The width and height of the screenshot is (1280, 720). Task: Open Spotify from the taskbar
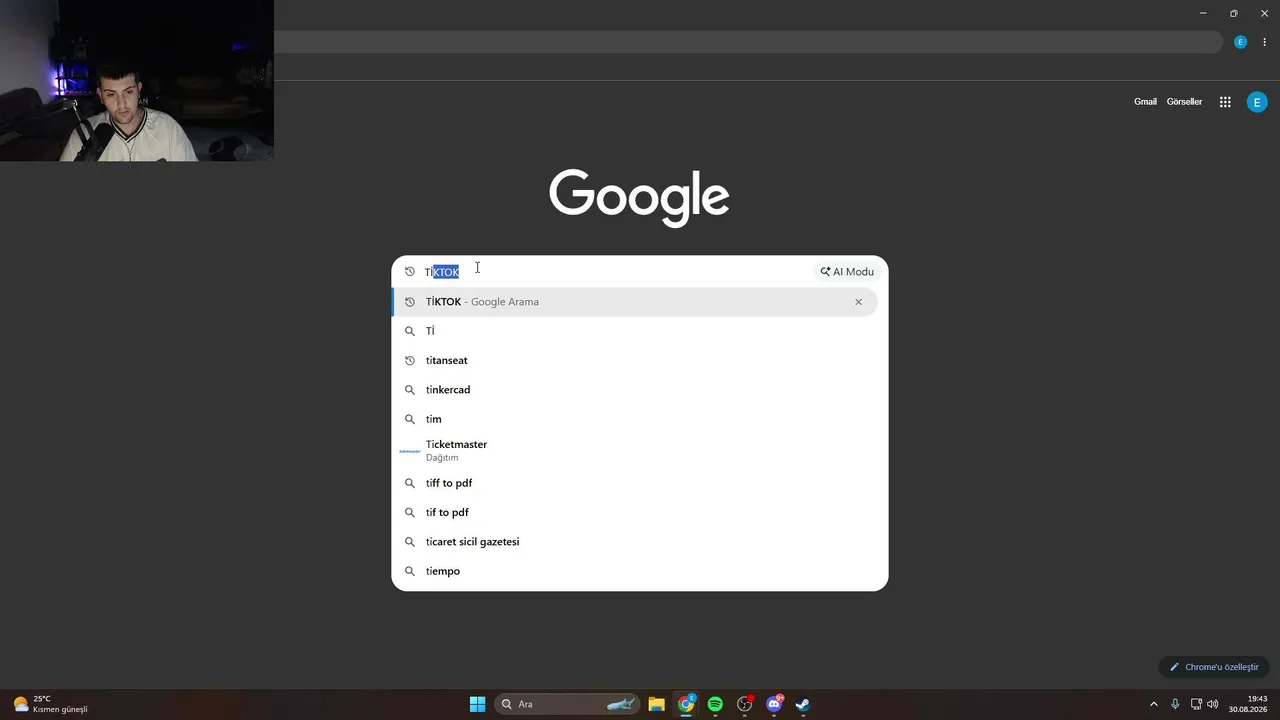tap(715, 704)
